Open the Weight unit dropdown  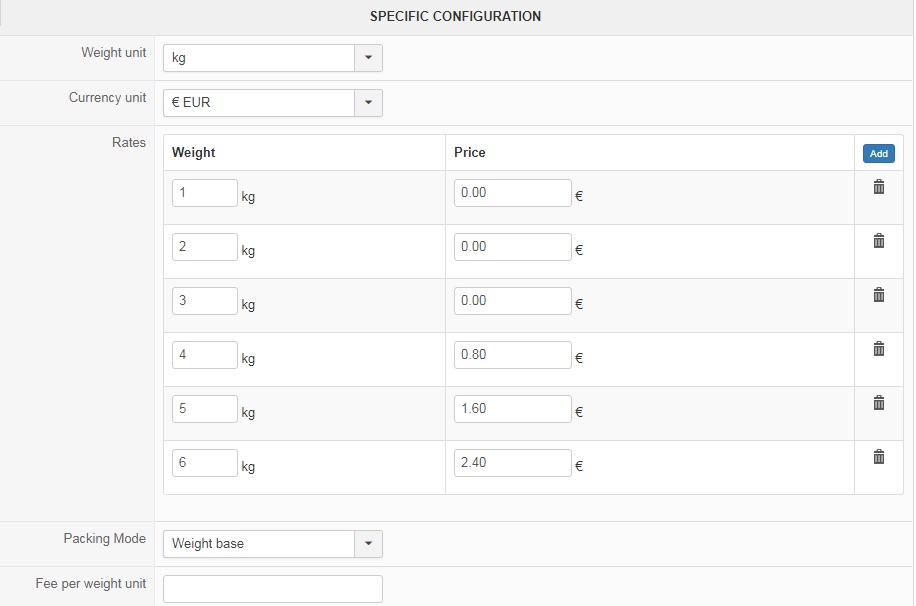click(x=368, y=58)
